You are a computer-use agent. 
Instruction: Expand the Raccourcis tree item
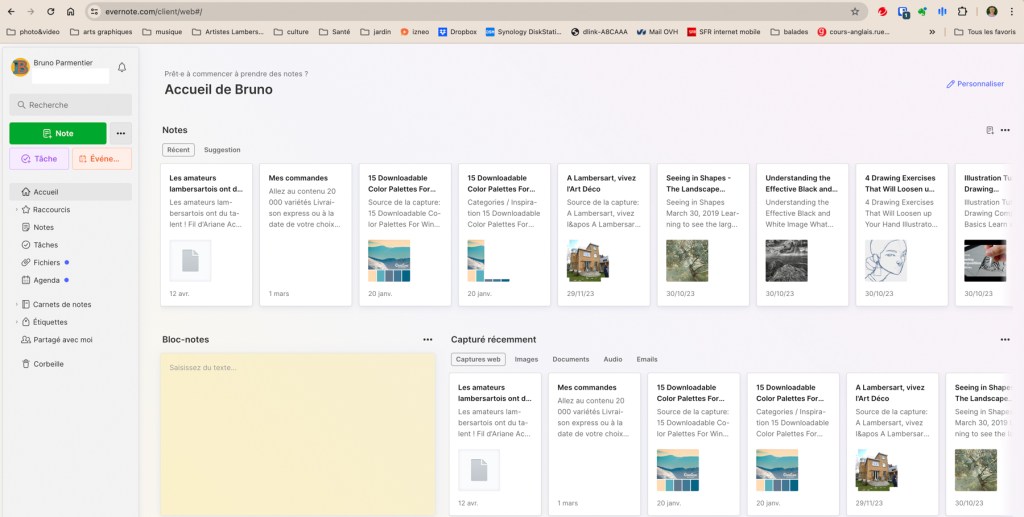pyautogui.click(x=16, y=210)
